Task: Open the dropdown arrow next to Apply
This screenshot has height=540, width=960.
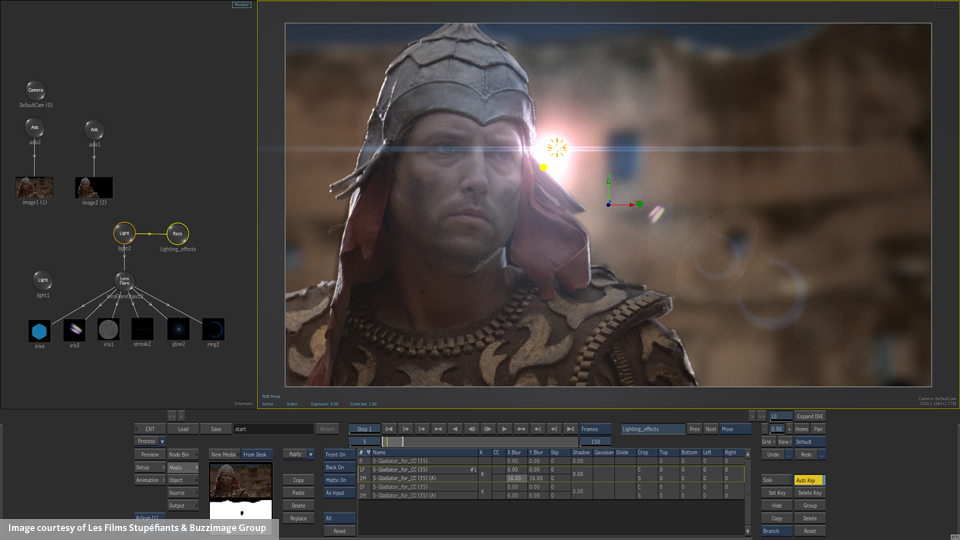Action: click(x=310, y=454)
